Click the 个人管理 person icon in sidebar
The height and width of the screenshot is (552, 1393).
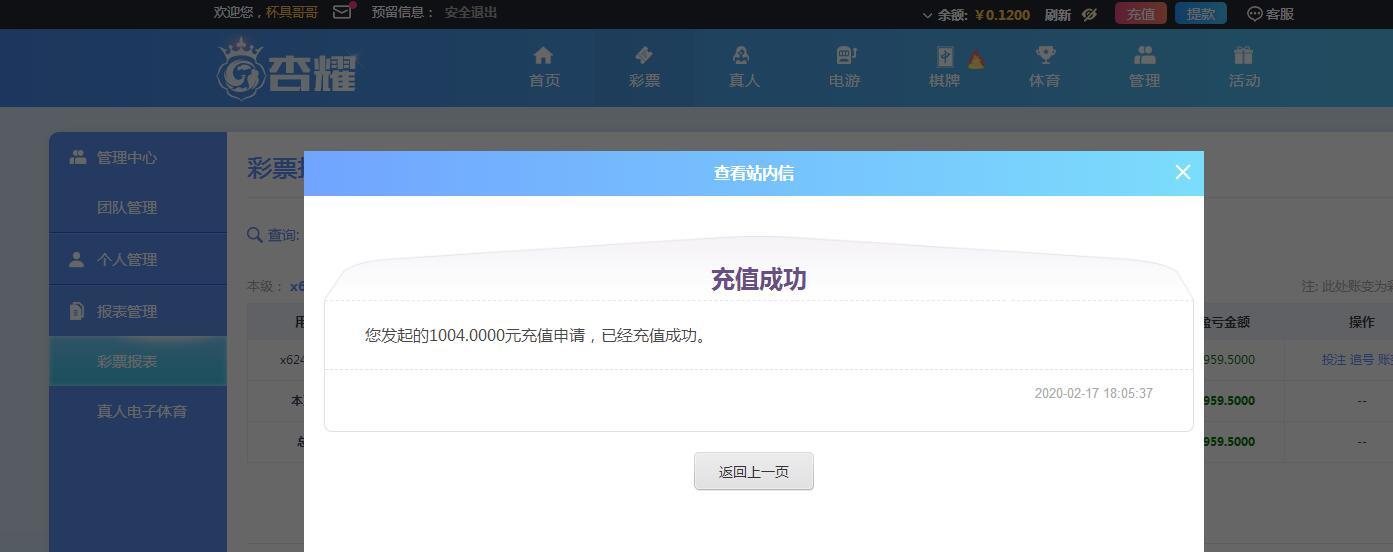[77, 259]
